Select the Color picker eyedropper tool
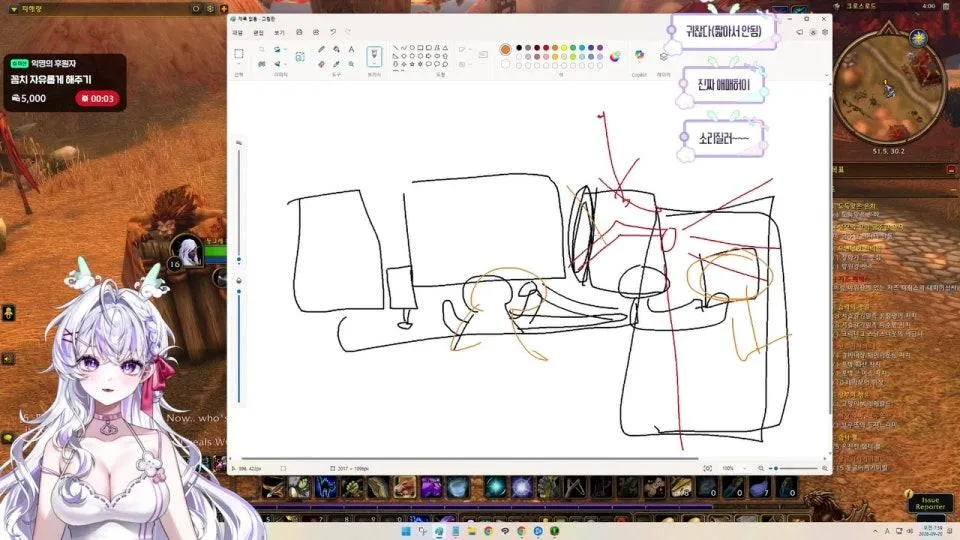 (336, 64)
